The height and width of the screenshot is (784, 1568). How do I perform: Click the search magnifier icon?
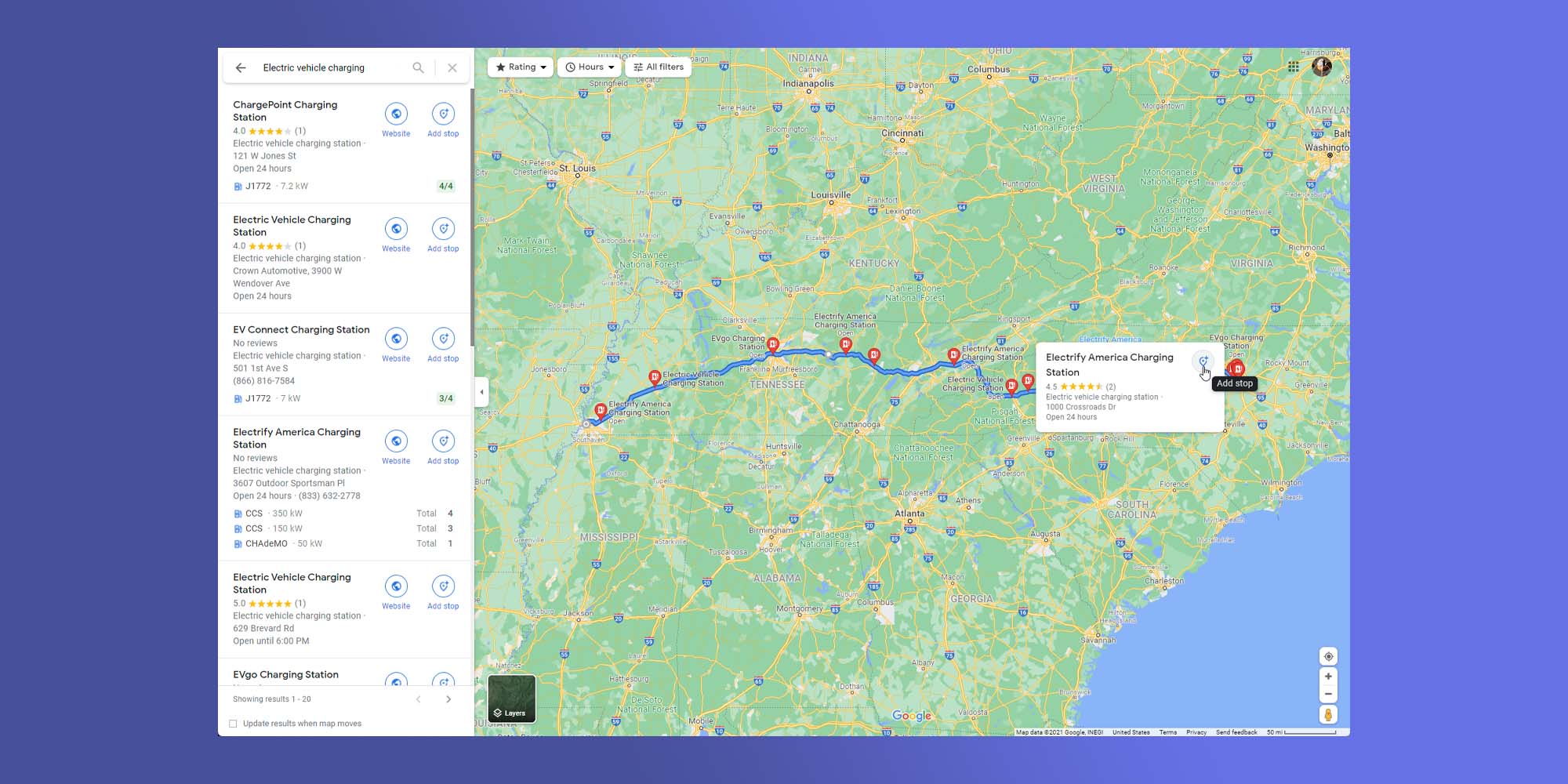tap(418, 67)
